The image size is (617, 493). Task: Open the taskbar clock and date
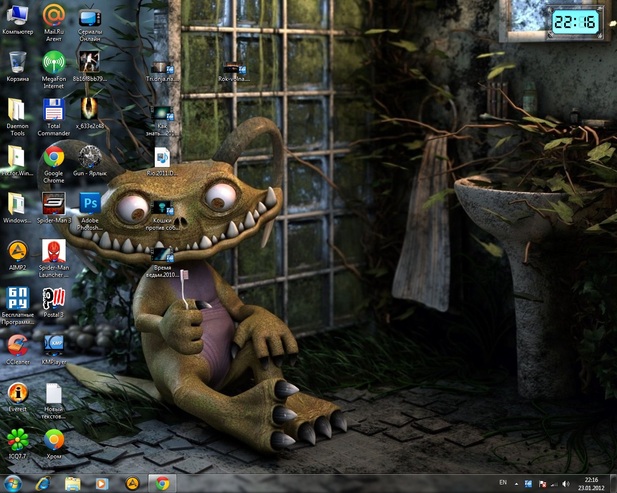pyautogui.click(x=591, y=484)
